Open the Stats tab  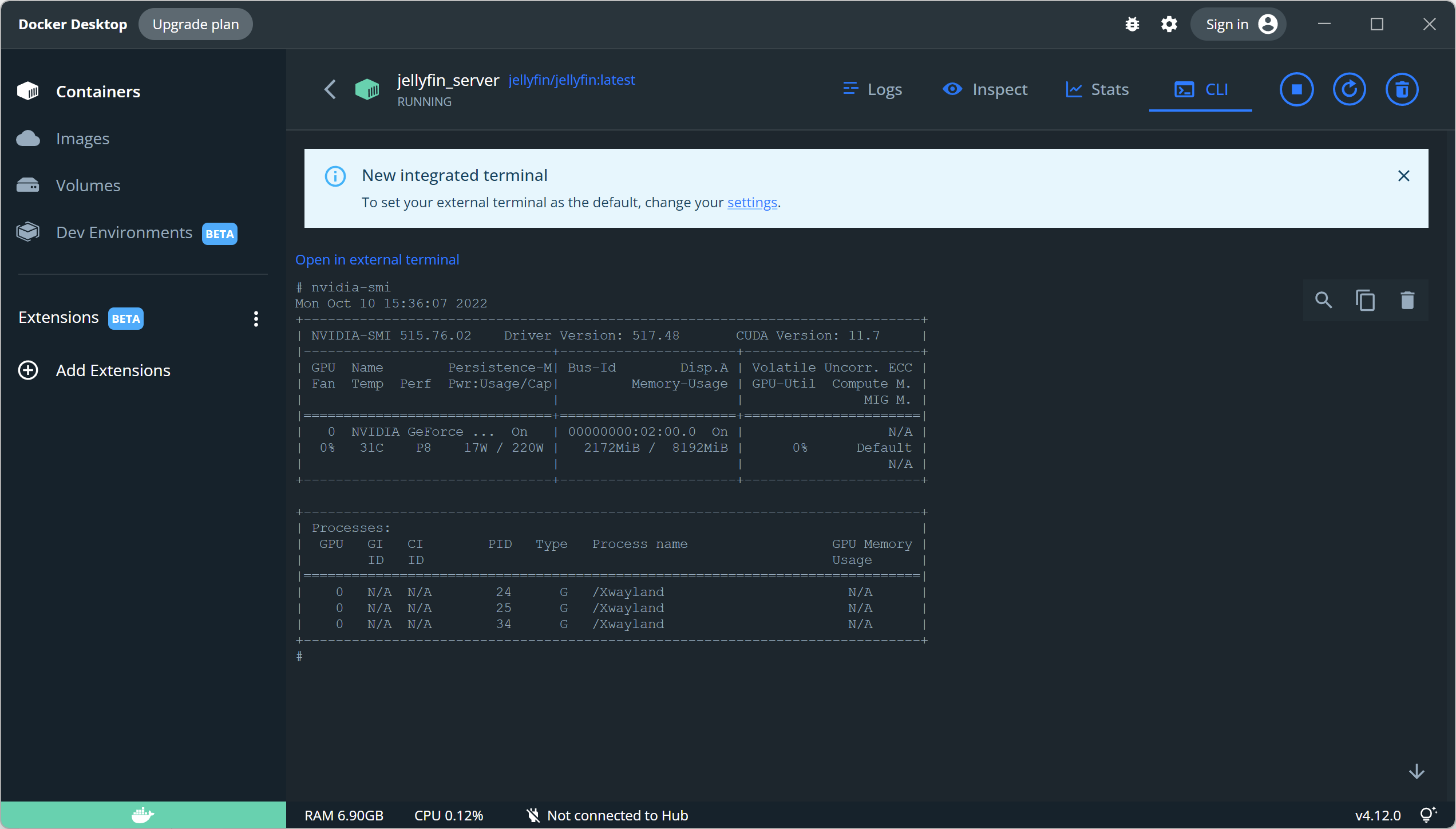point(1097,89)
